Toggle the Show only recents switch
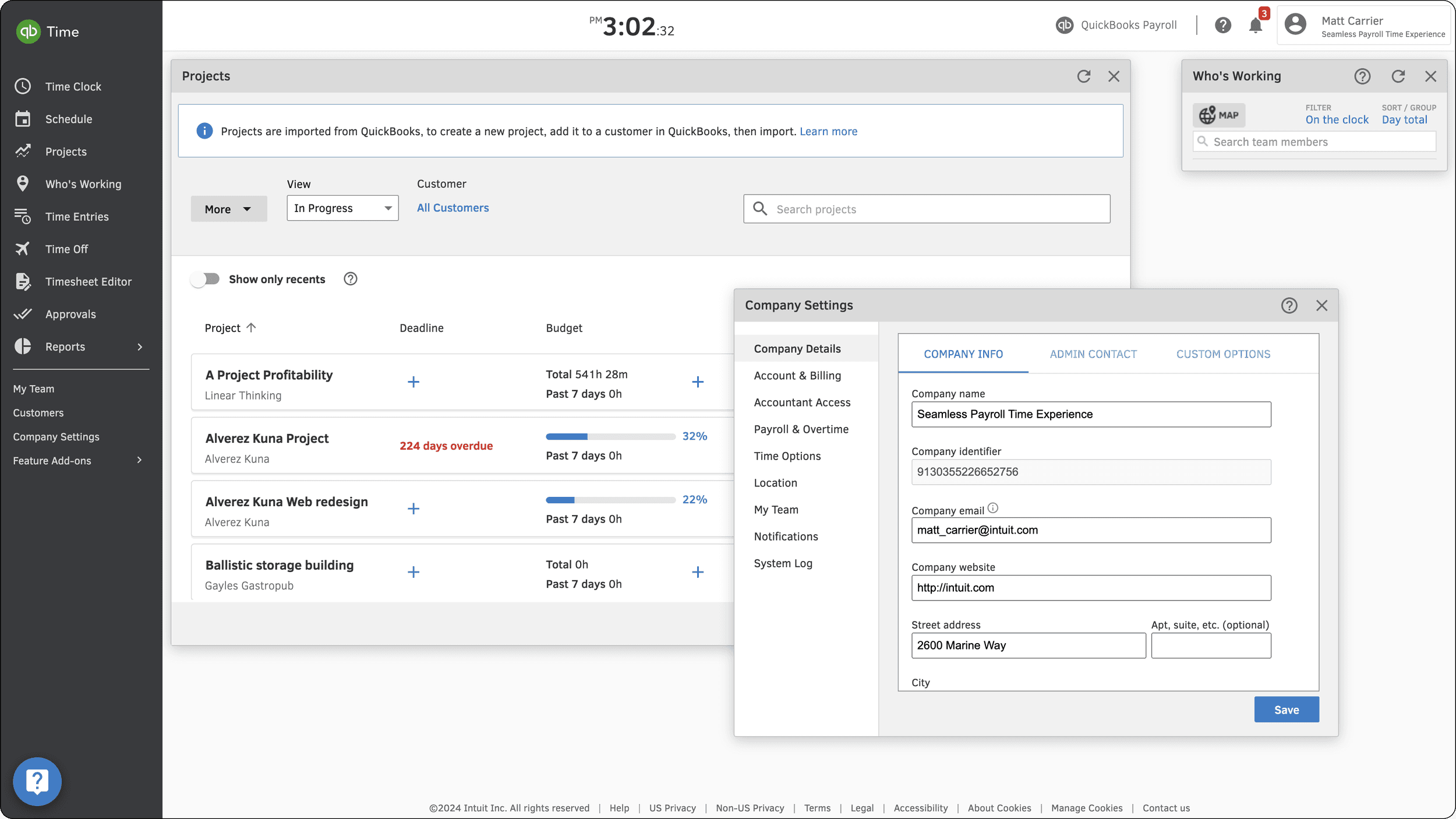Screen dimensions: 1456x819 point(205,279)
